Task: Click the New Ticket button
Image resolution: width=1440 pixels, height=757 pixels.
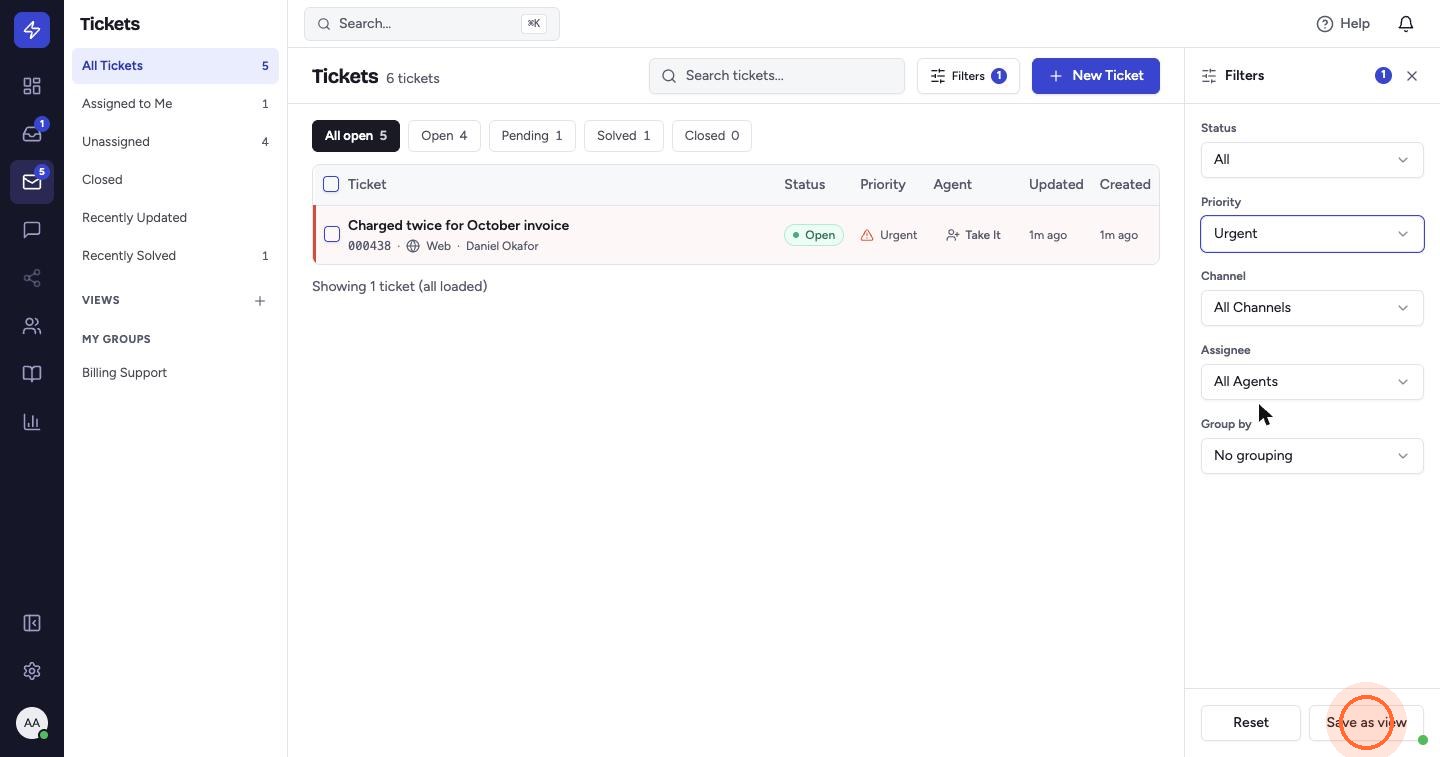Action: [x=1096, y=76]
